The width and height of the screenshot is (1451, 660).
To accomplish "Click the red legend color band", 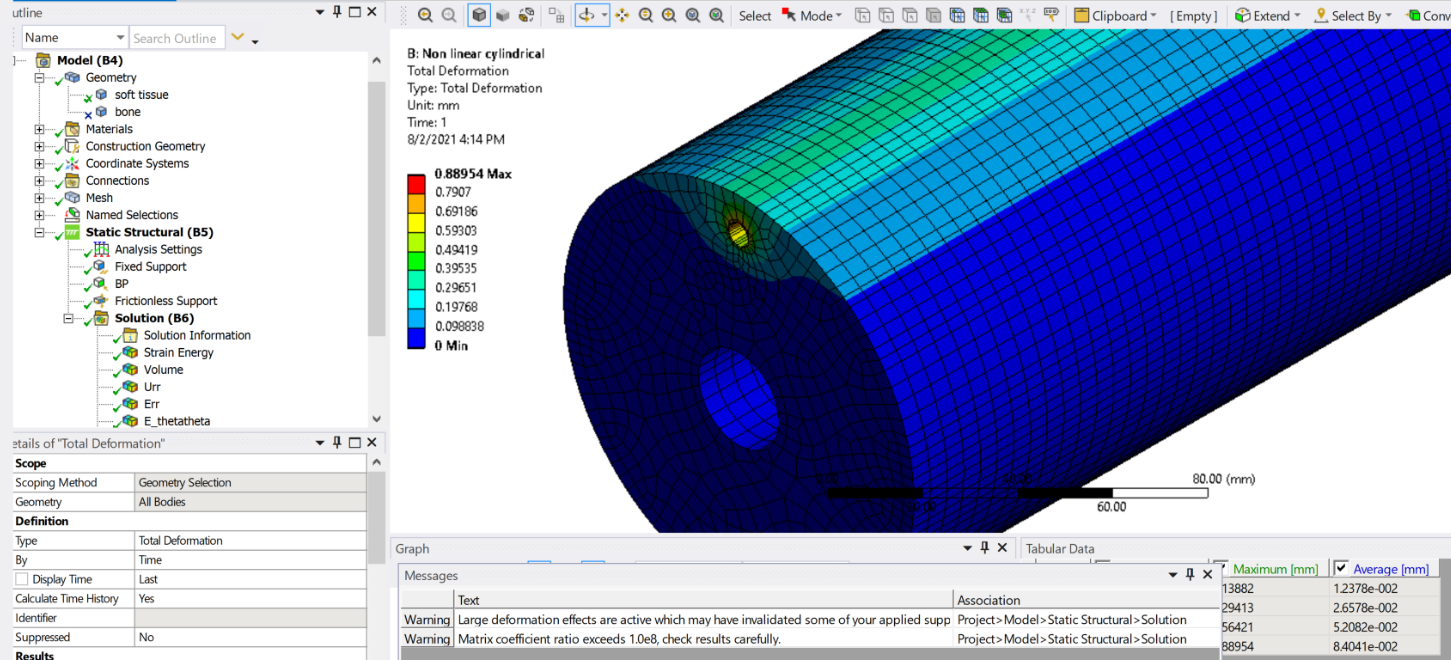I will 416,183.
